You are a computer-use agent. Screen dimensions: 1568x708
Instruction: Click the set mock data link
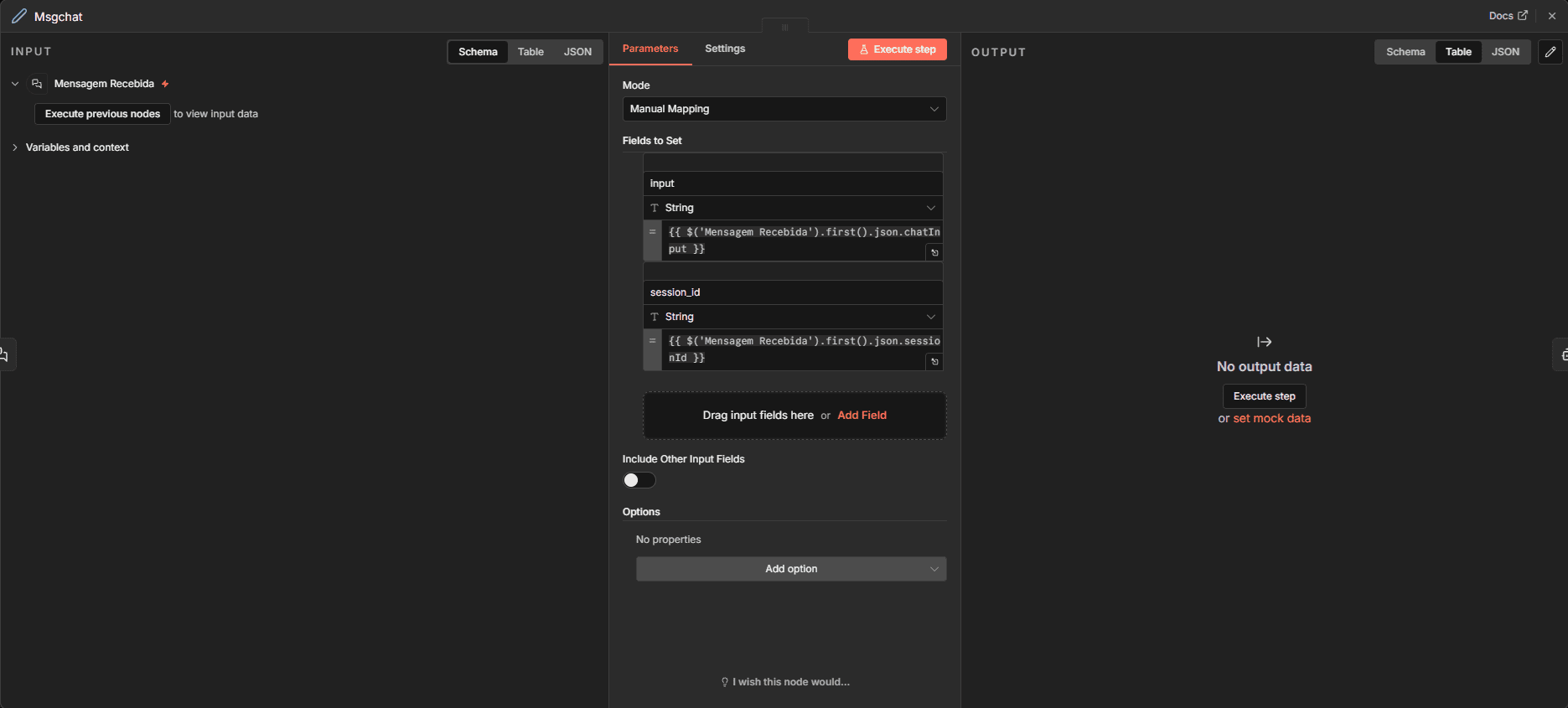(1271, 419)
